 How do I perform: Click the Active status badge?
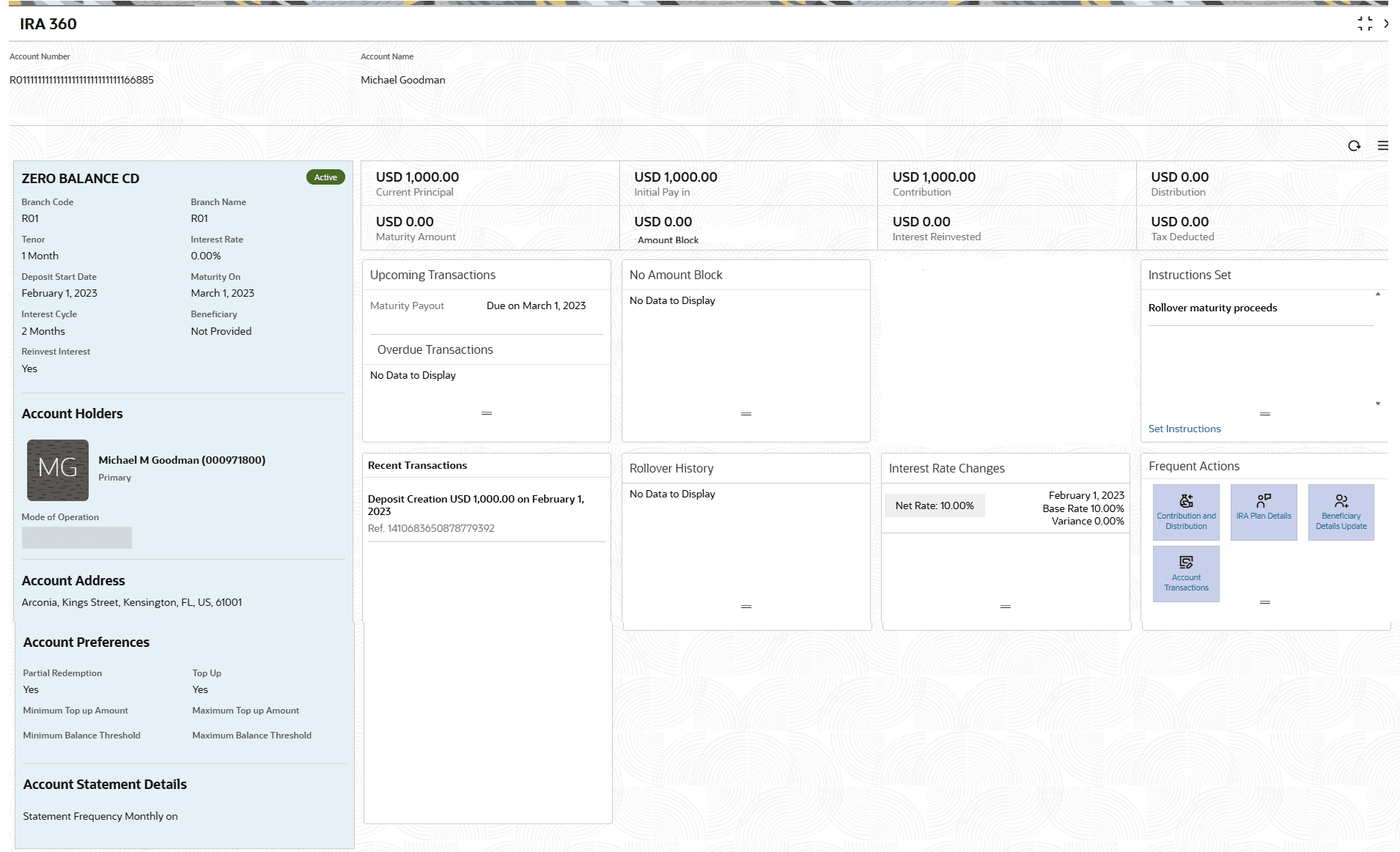(x=325, y=177)
